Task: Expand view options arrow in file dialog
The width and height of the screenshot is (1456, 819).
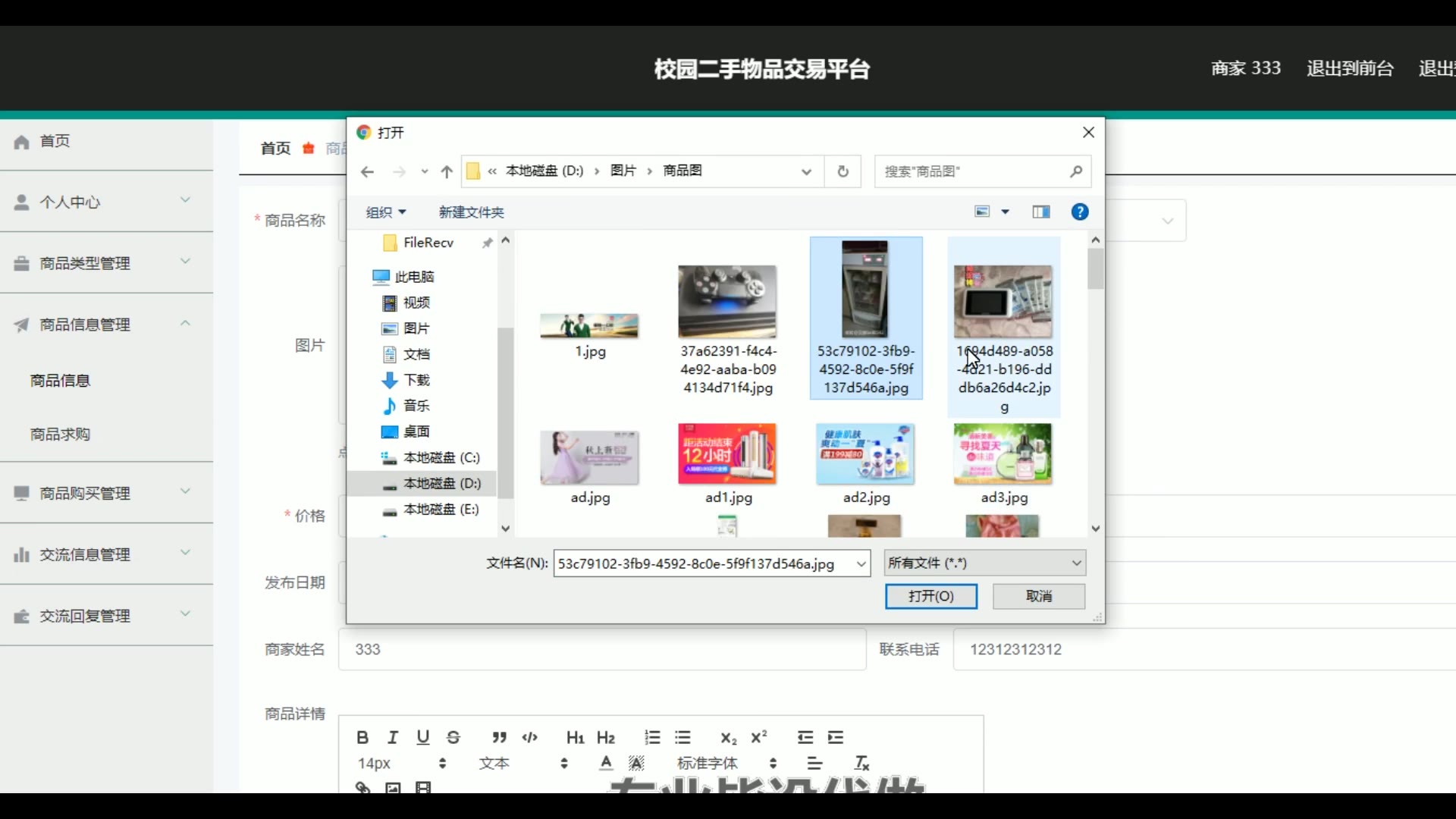Action: click(x=1006, y=212)
